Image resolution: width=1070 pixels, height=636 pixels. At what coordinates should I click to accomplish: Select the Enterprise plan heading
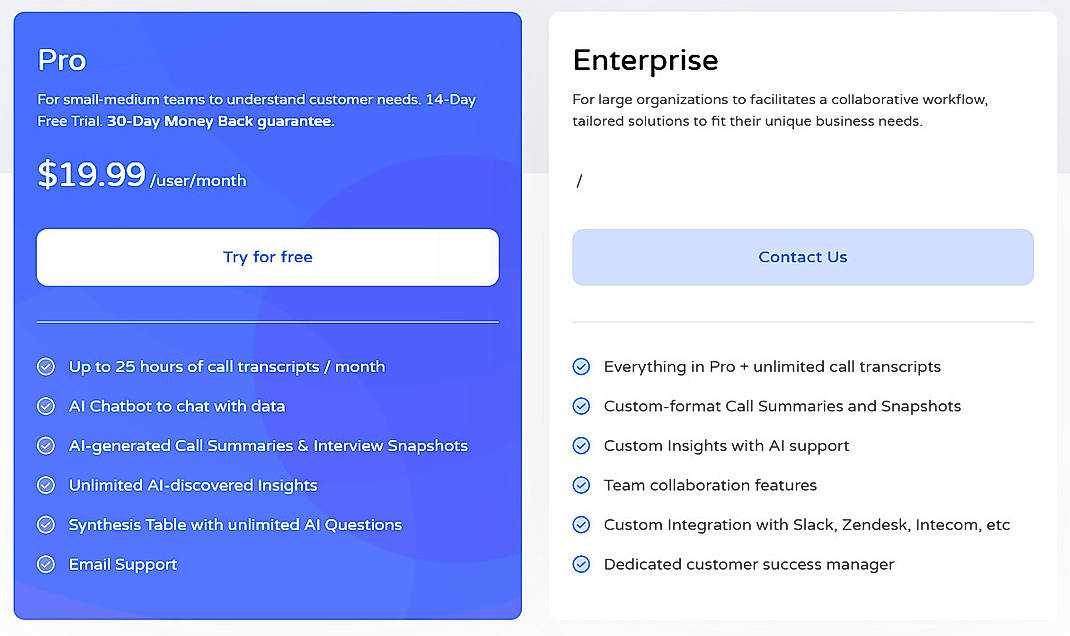[x=645, y=60]
